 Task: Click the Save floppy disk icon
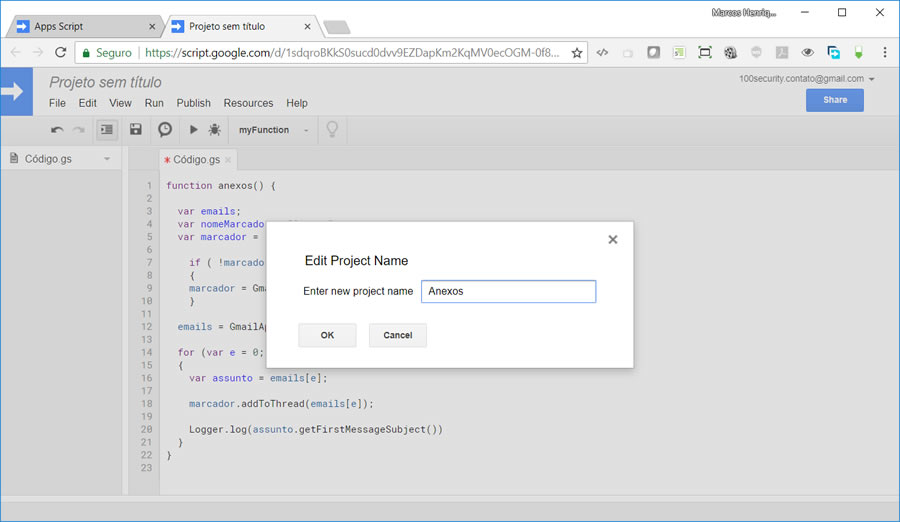(x=135, y=129)
